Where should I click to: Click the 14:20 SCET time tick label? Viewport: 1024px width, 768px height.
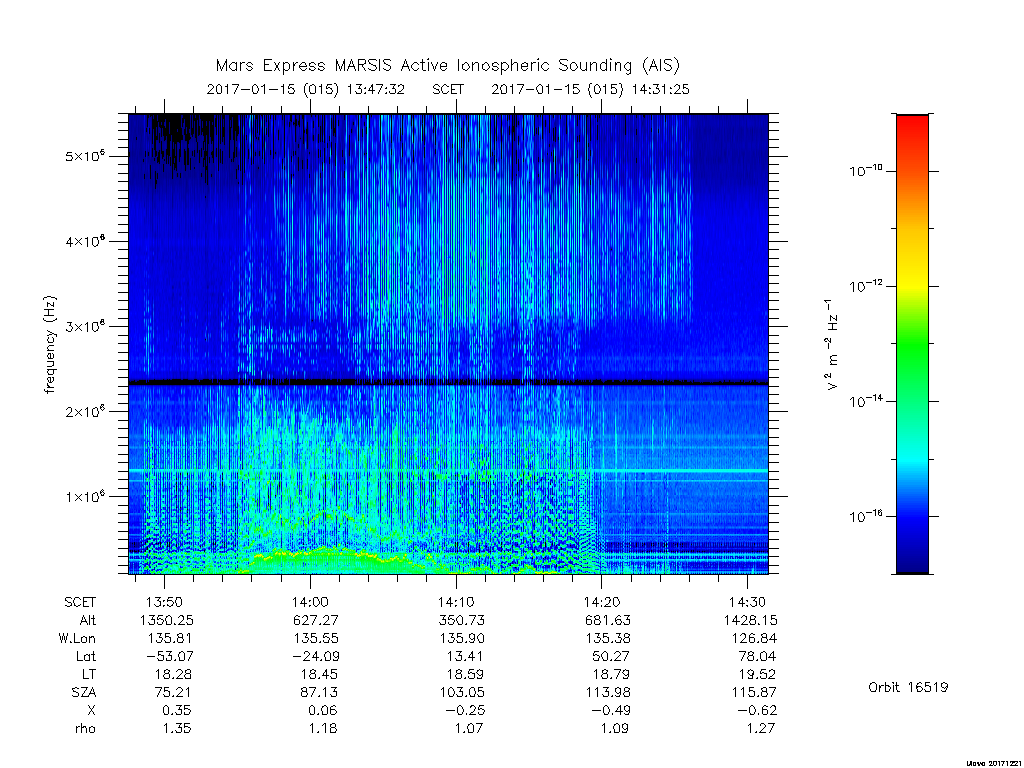[x=601, y=601]
